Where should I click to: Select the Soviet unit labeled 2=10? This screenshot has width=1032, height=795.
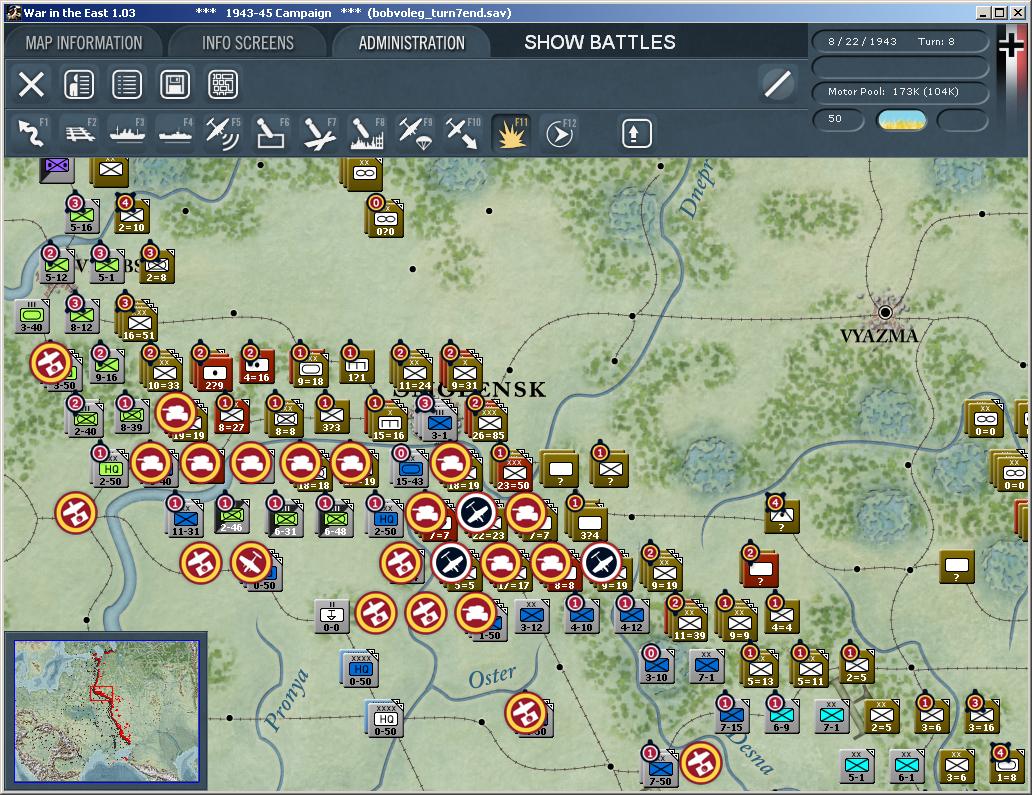coord(131,216)
